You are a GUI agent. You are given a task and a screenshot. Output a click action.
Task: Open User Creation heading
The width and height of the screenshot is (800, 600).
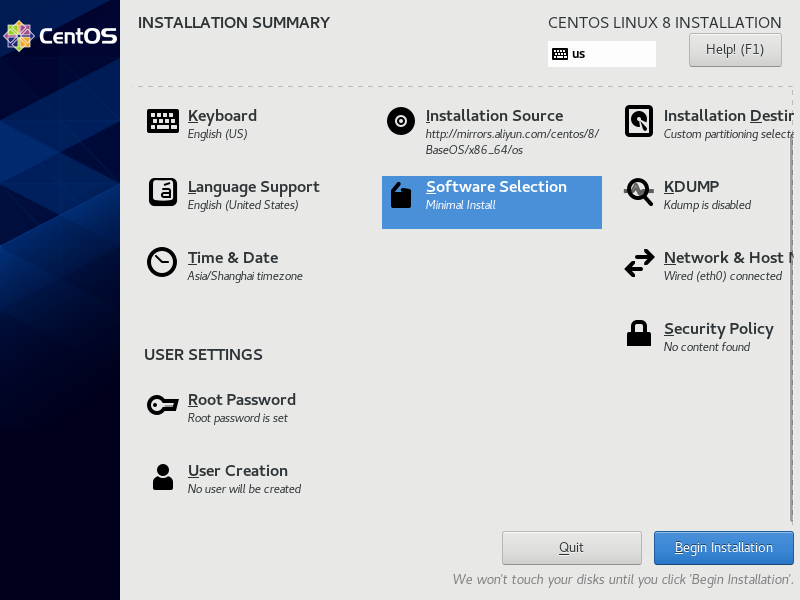(x=237, y=470)
